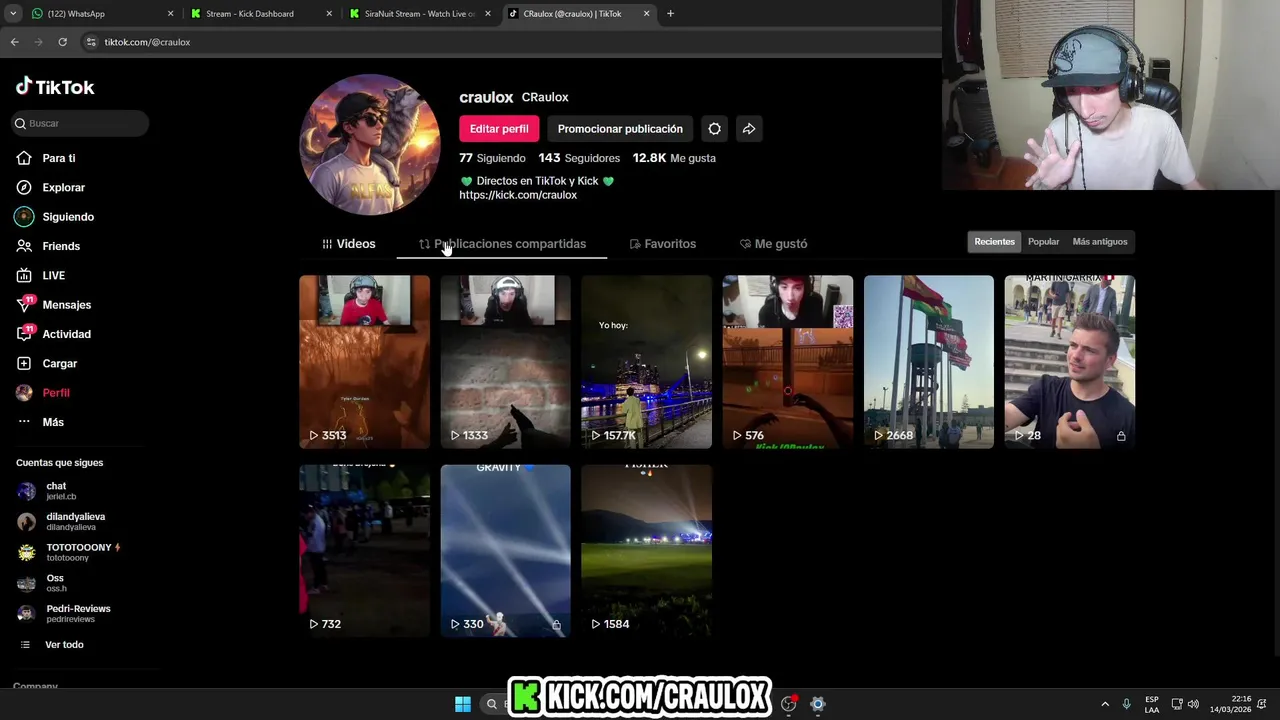
Task: Expand the Más sidebar option
Action: [x=52, y=422]
